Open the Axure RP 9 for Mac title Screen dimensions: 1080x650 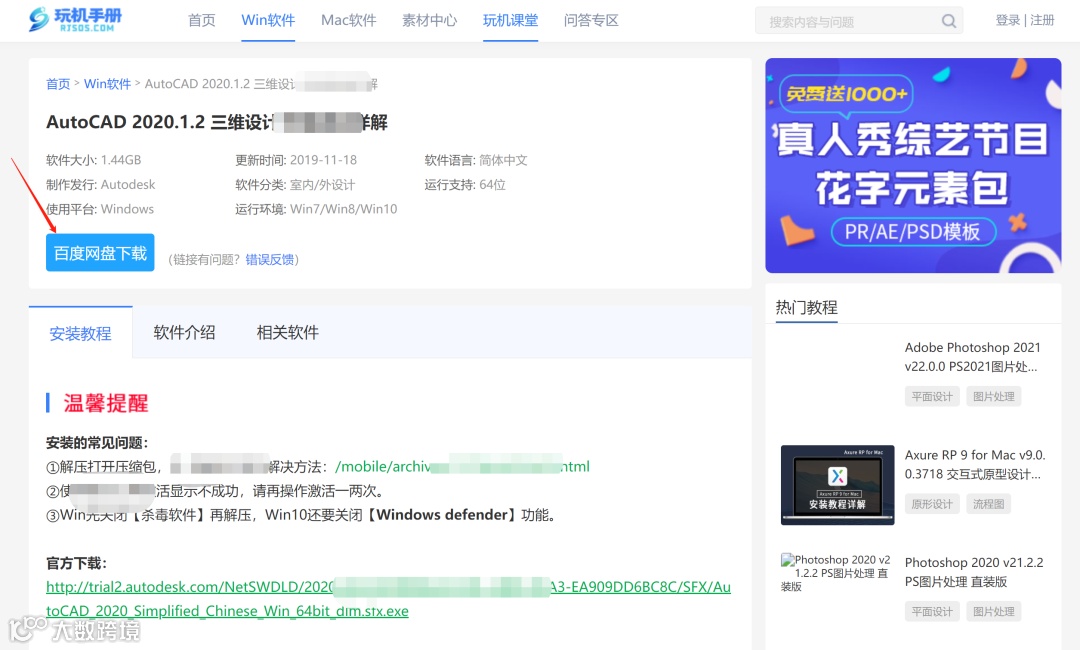tap(975, 464)
